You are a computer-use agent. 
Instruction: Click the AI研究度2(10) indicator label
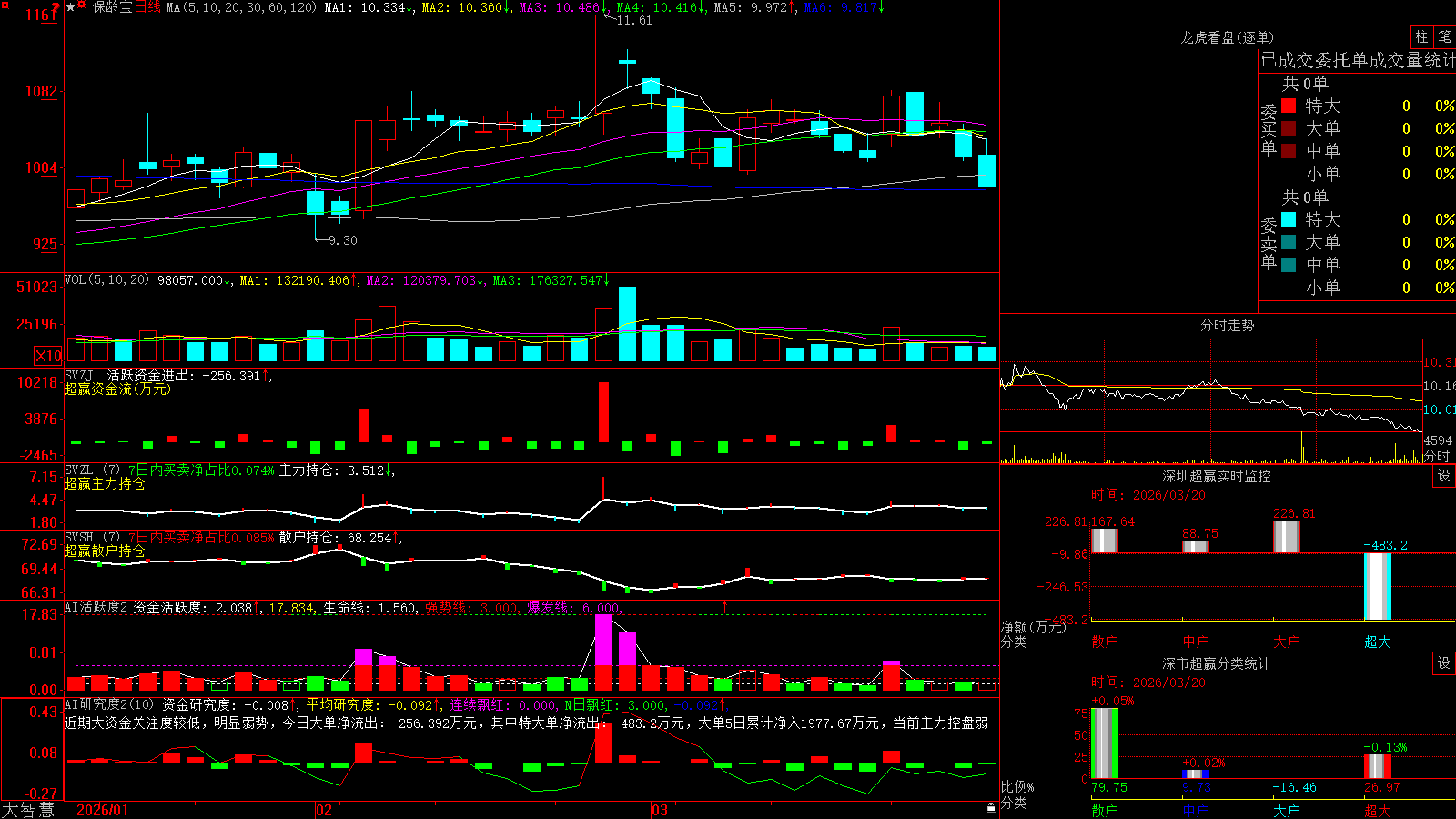(x=109, y=704)
